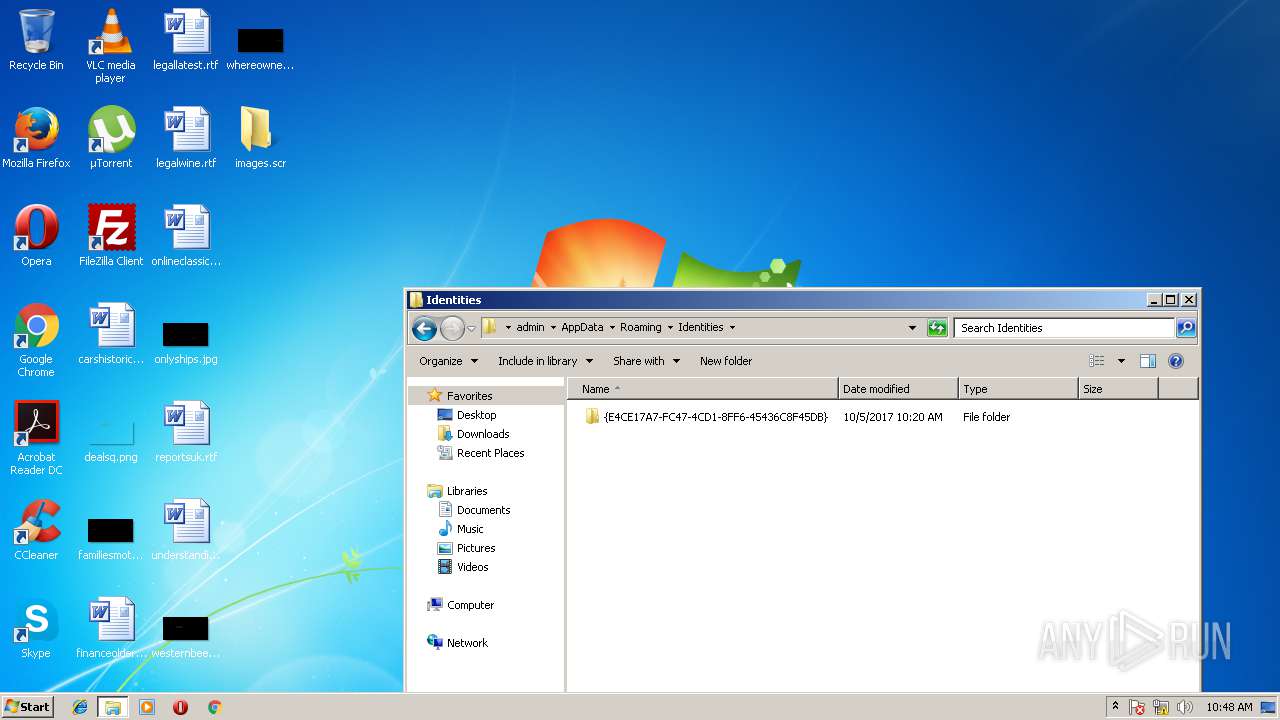Image resolution: width=1280 pixels, height=720 pixels.
Task: Select understandi document on desktop
Action: coord(186,530)
